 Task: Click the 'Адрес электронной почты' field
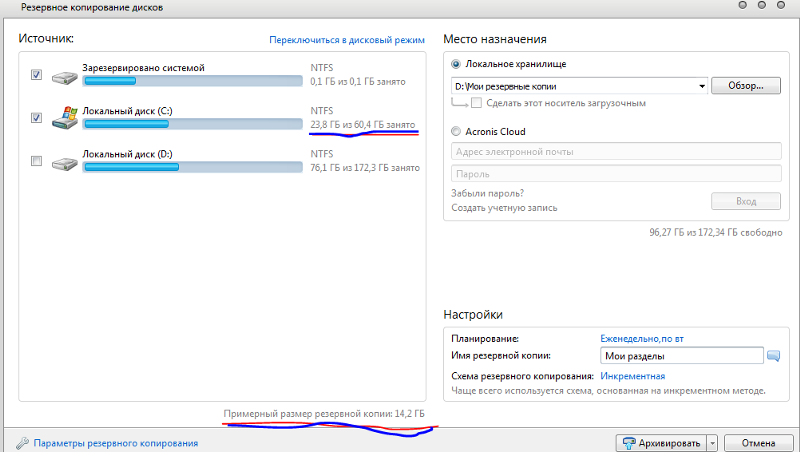pos(616,152)
